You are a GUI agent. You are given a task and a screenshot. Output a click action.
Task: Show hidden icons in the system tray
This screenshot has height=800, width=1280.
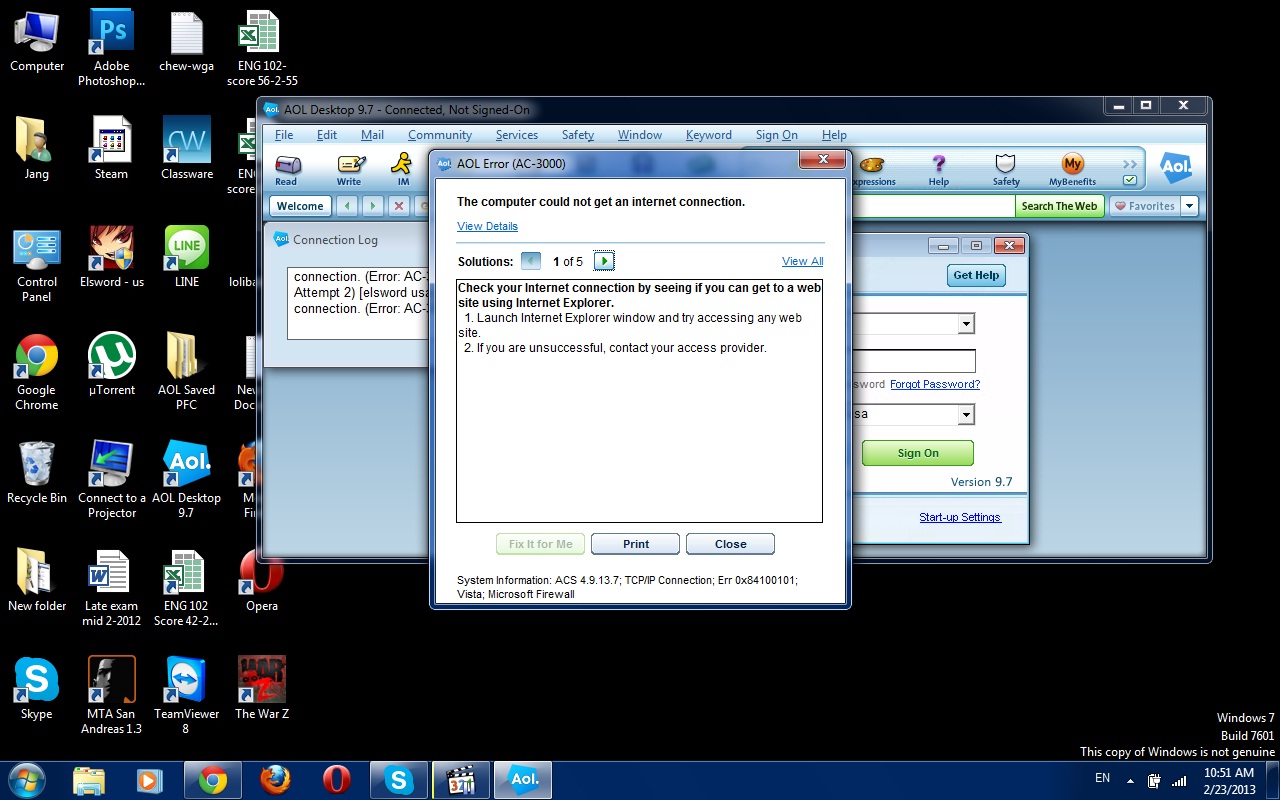pos(1130,780)
